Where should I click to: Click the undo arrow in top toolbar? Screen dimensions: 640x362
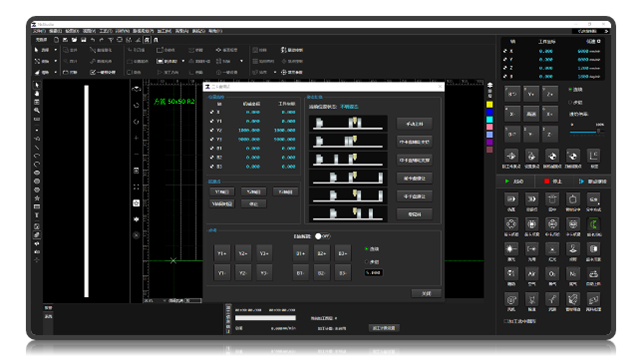tap(93, 40)
